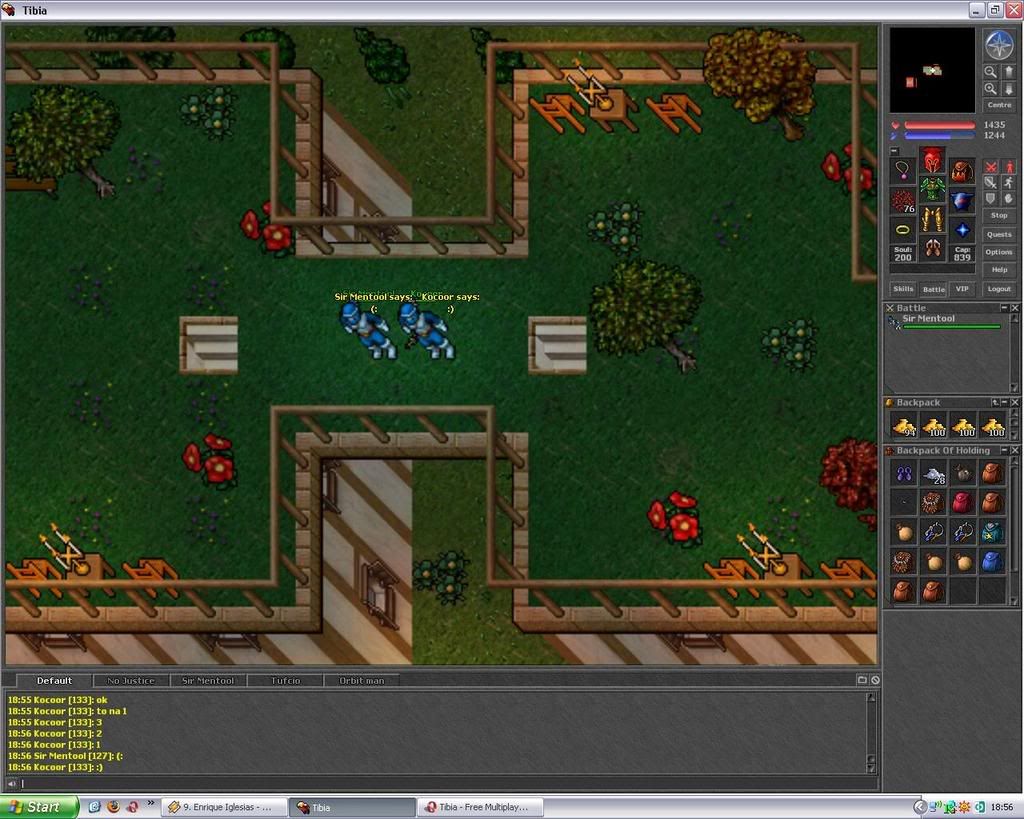
Task: Click the red item stack of 76
Action: click(903, 201)
